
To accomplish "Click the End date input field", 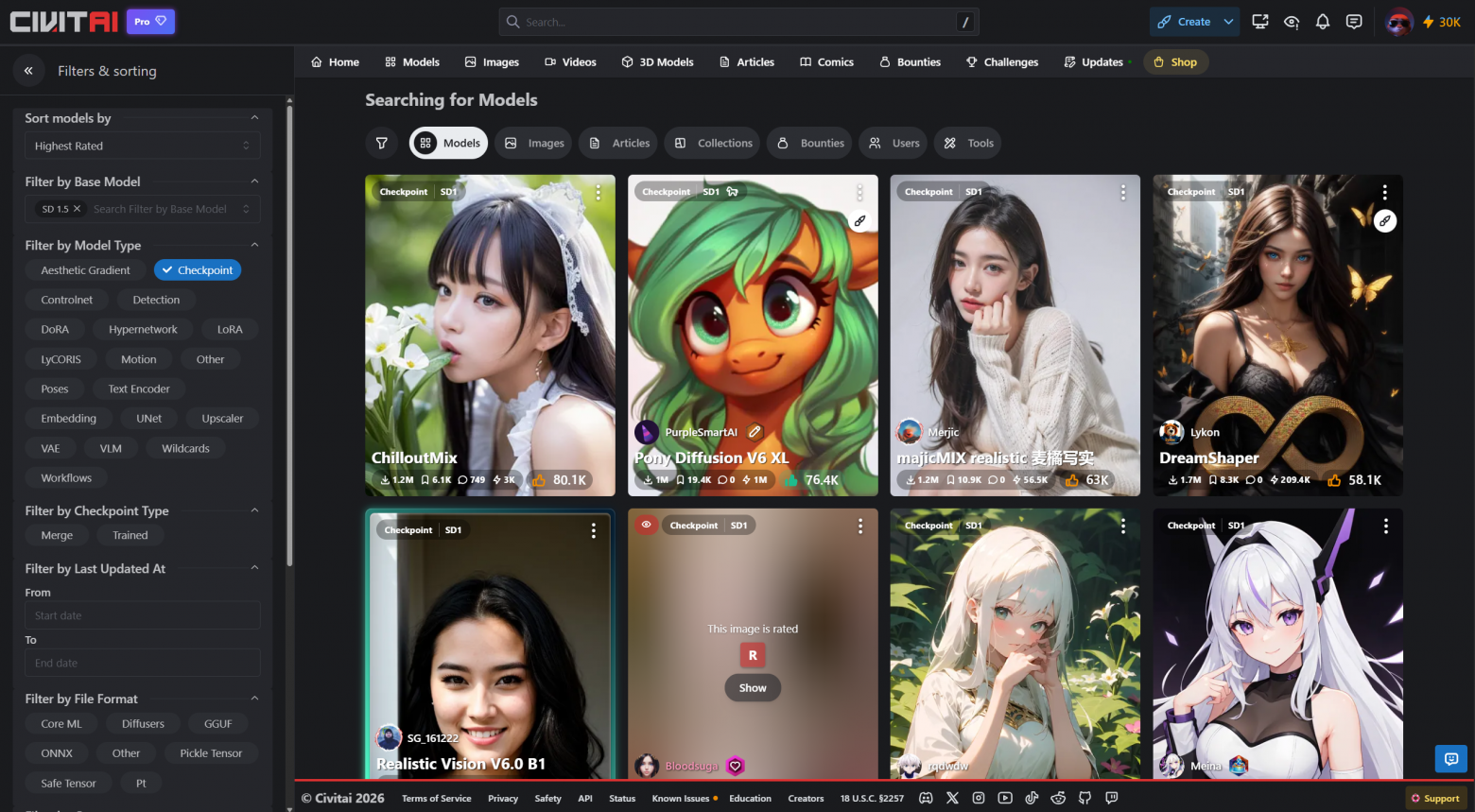I will (x=142, y=663).
